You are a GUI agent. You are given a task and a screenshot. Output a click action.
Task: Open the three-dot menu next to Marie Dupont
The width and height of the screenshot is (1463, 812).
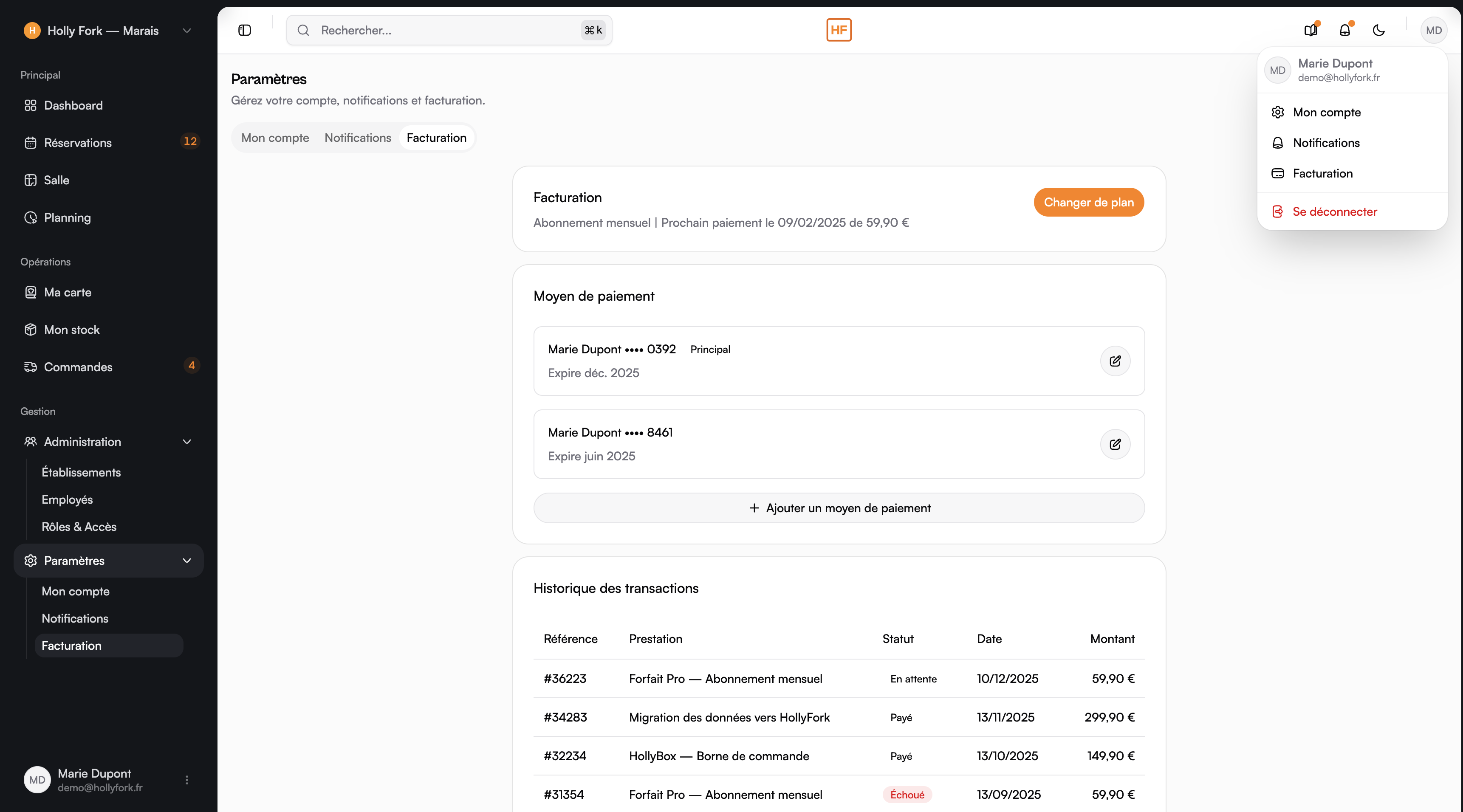(x=186, y=780)
